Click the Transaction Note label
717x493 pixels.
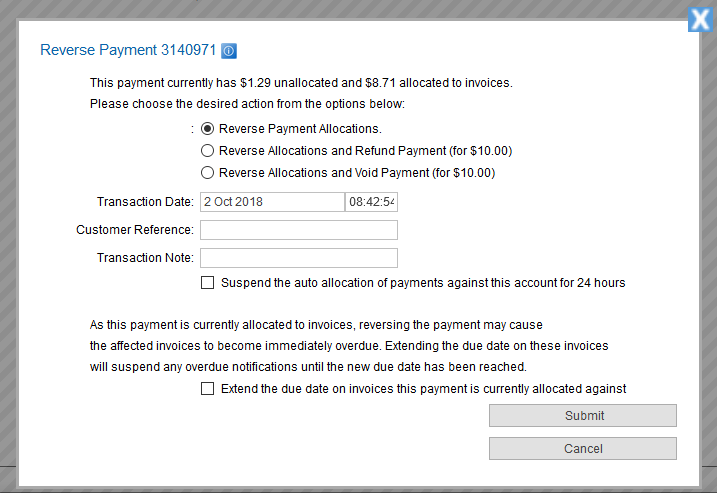(145, 258)
